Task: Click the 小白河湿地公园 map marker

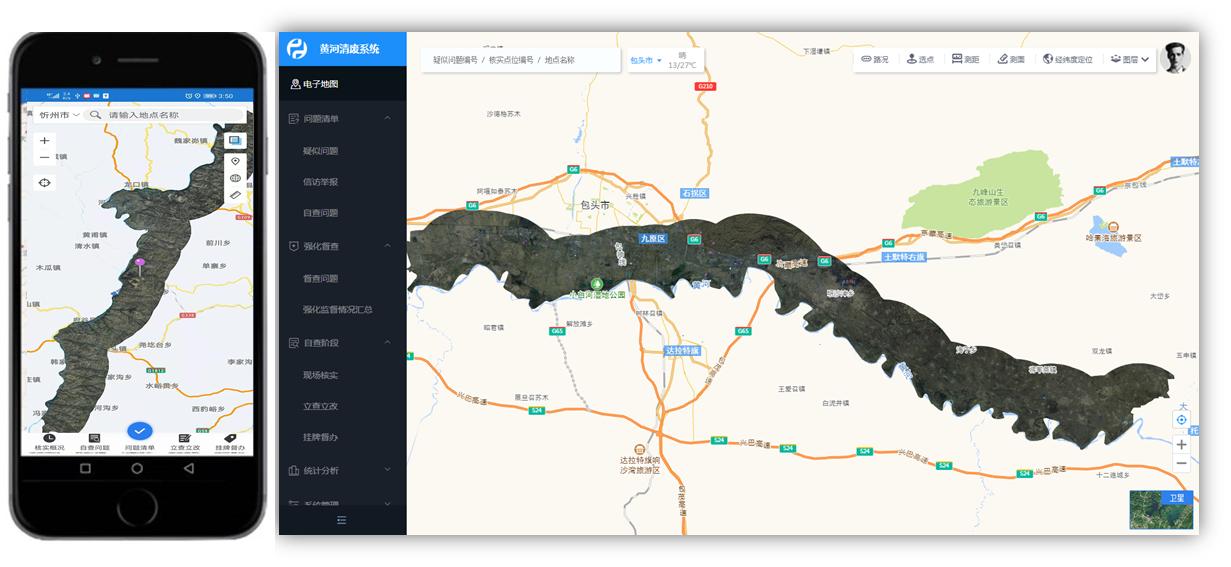Action: (597, 284)
